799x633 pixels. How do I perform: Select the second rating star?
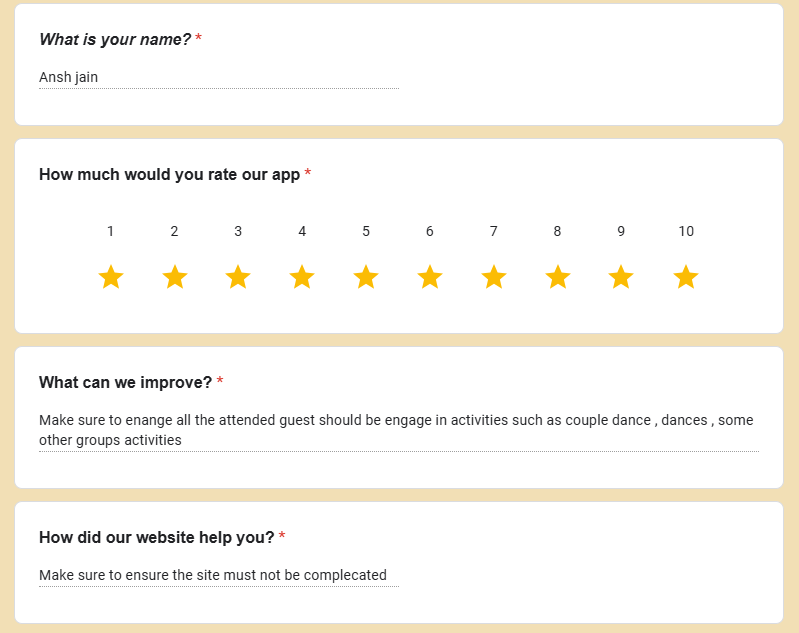pos(175,277)
